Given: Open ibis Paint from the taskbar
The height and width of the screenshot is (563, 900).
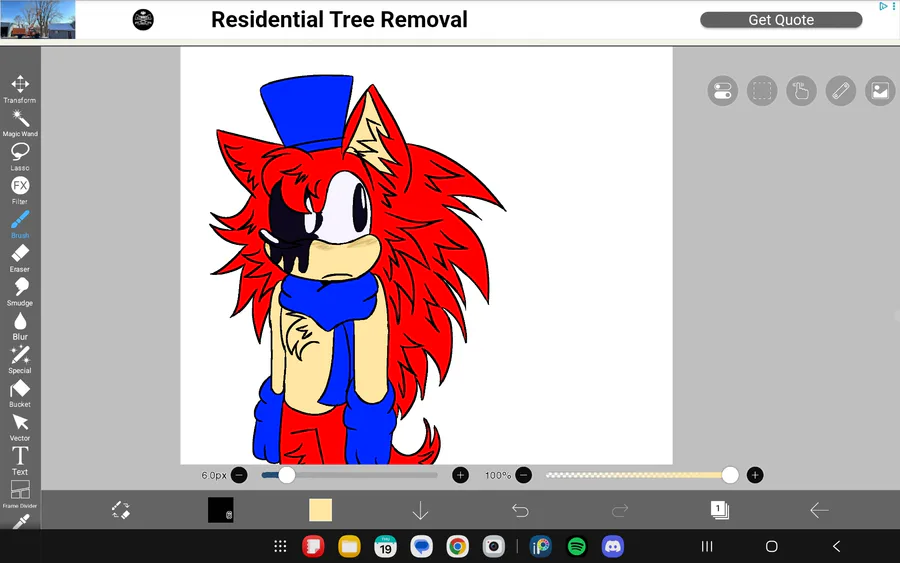Looking at the screenshot, I should pyautogui.click(x=540, y=546).
